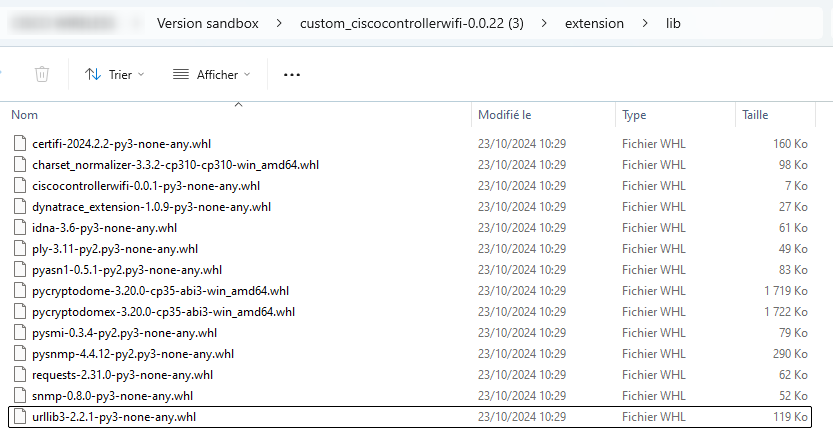Click file icon next to idna-3.6 wheel
833x445 pixels.
(20, 228)
